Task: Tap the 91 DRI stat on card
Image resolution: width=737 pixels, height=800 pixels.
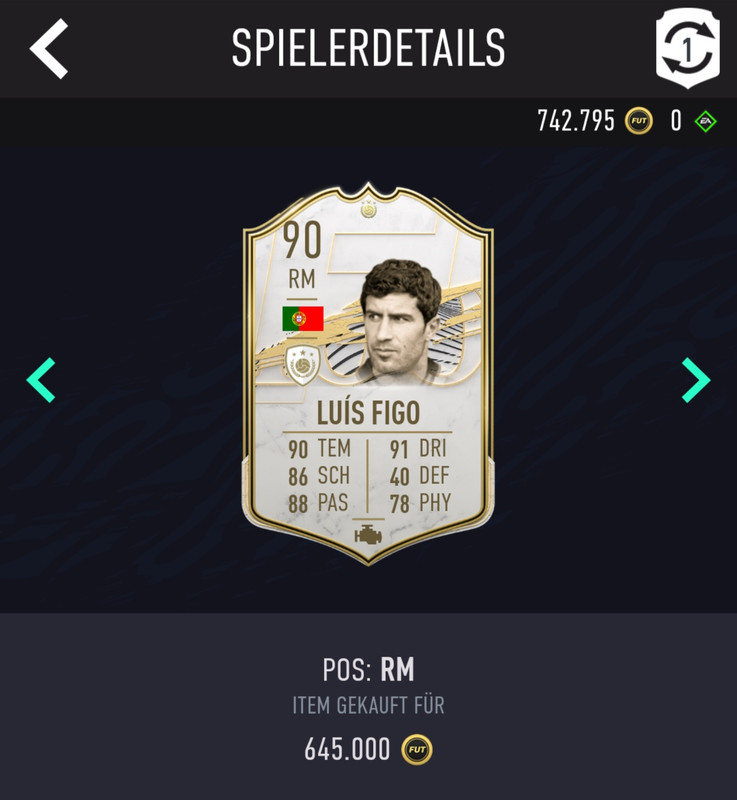Action: [x=418, y=449]
